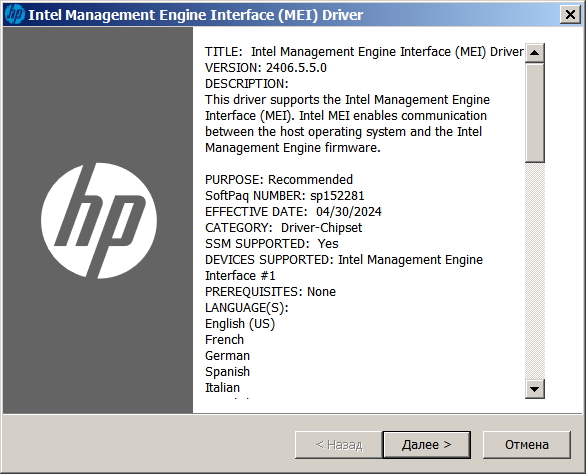586x474 pixels.
Task: Click the Далее > button to continue
Action: click(426, 444)
